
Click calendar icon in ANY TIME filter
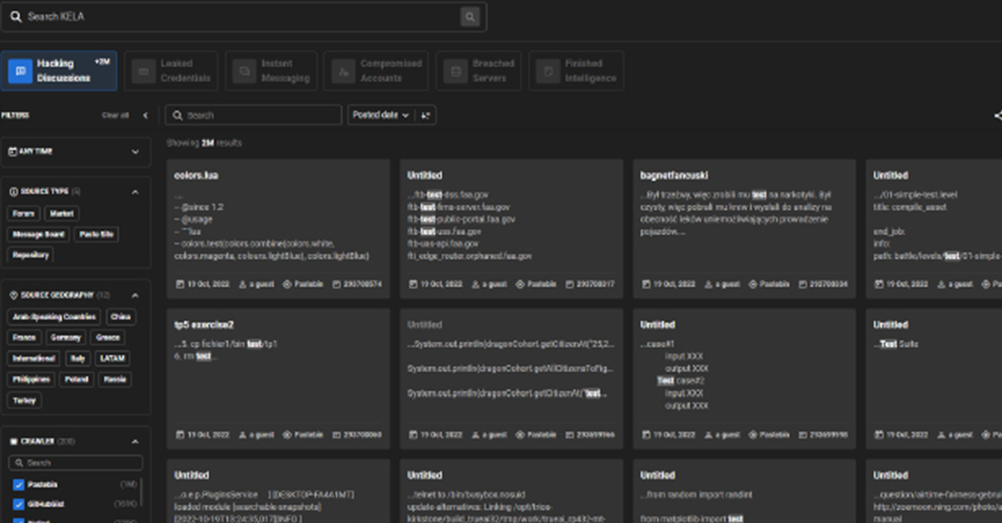[x=12, y=152]
